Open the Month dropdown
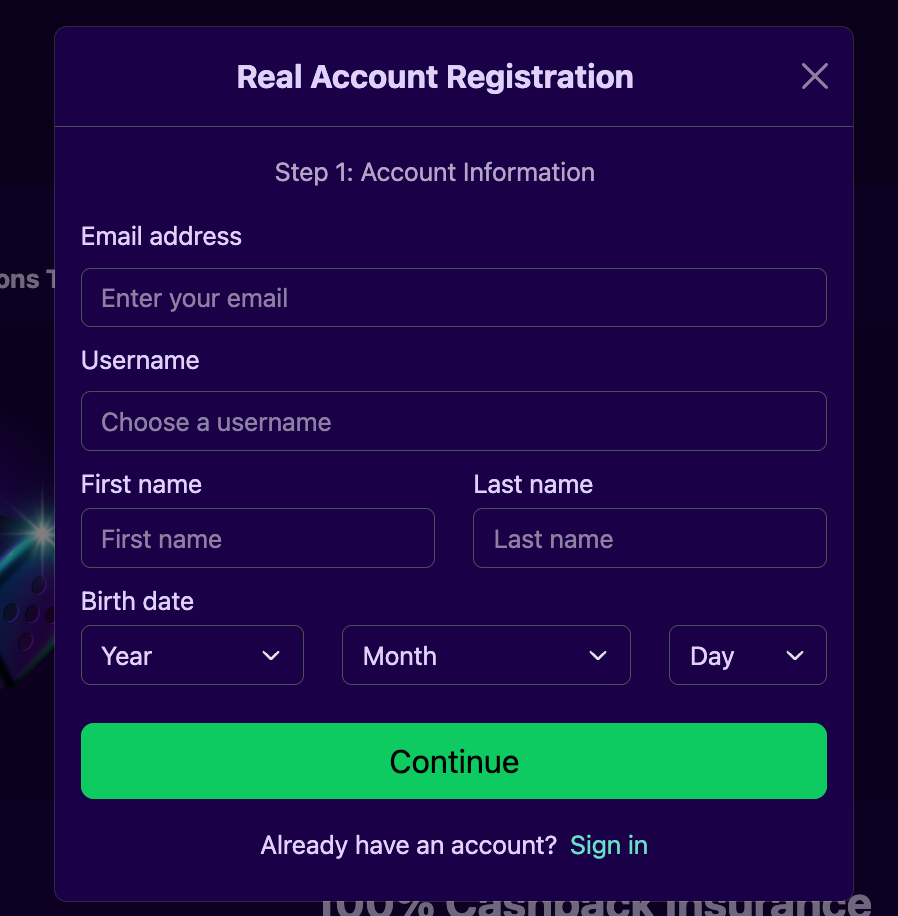The width and height of the screenshot is (898, 916). pos(486,655)
